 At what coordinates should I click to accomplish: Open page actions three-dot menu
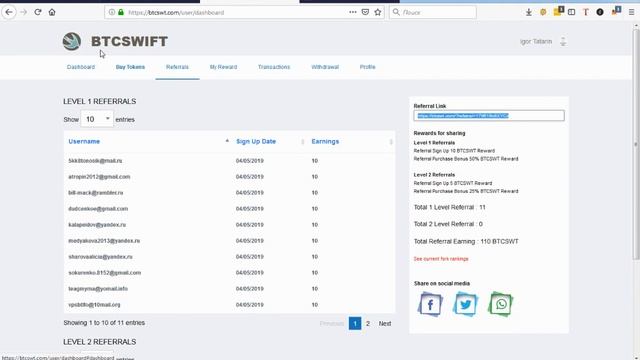tap(353, 12)
